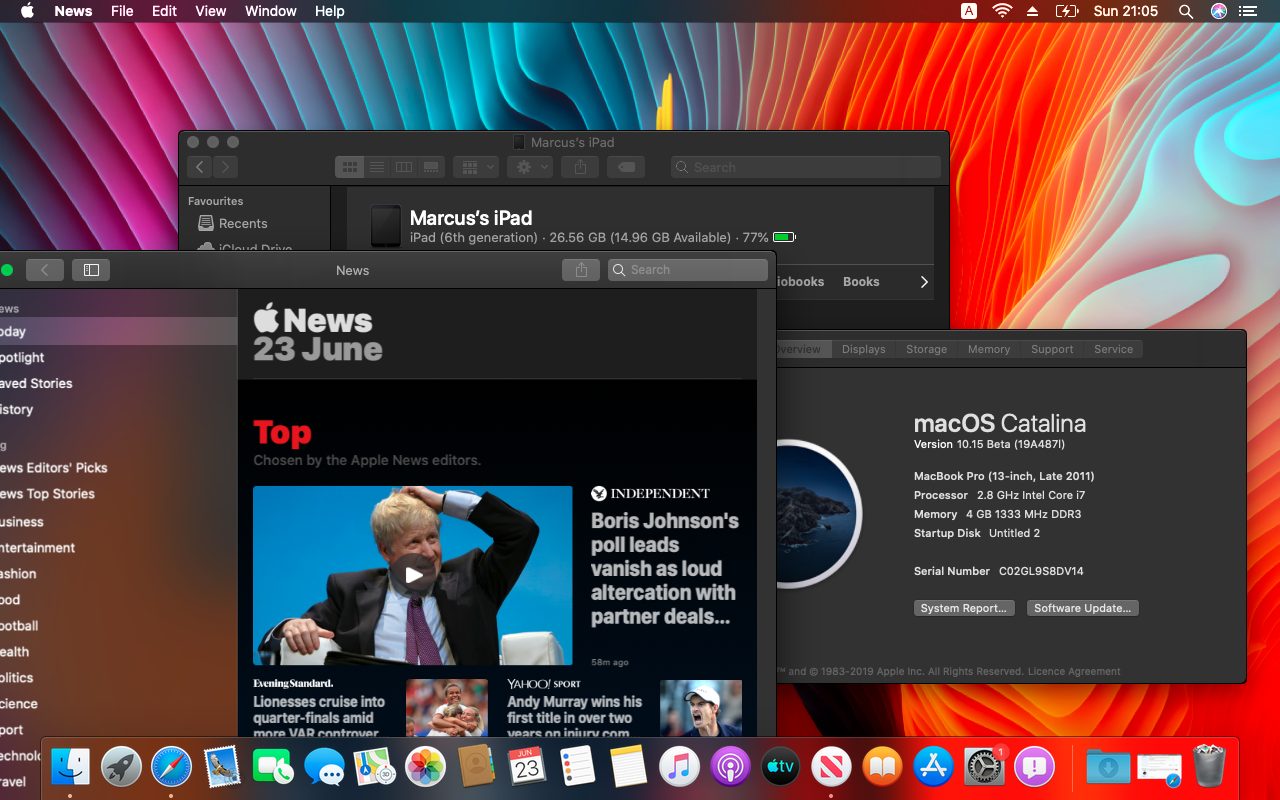1280x800 pixels.
Task: Switch Finder to gallery view
Action: [431, 167]
